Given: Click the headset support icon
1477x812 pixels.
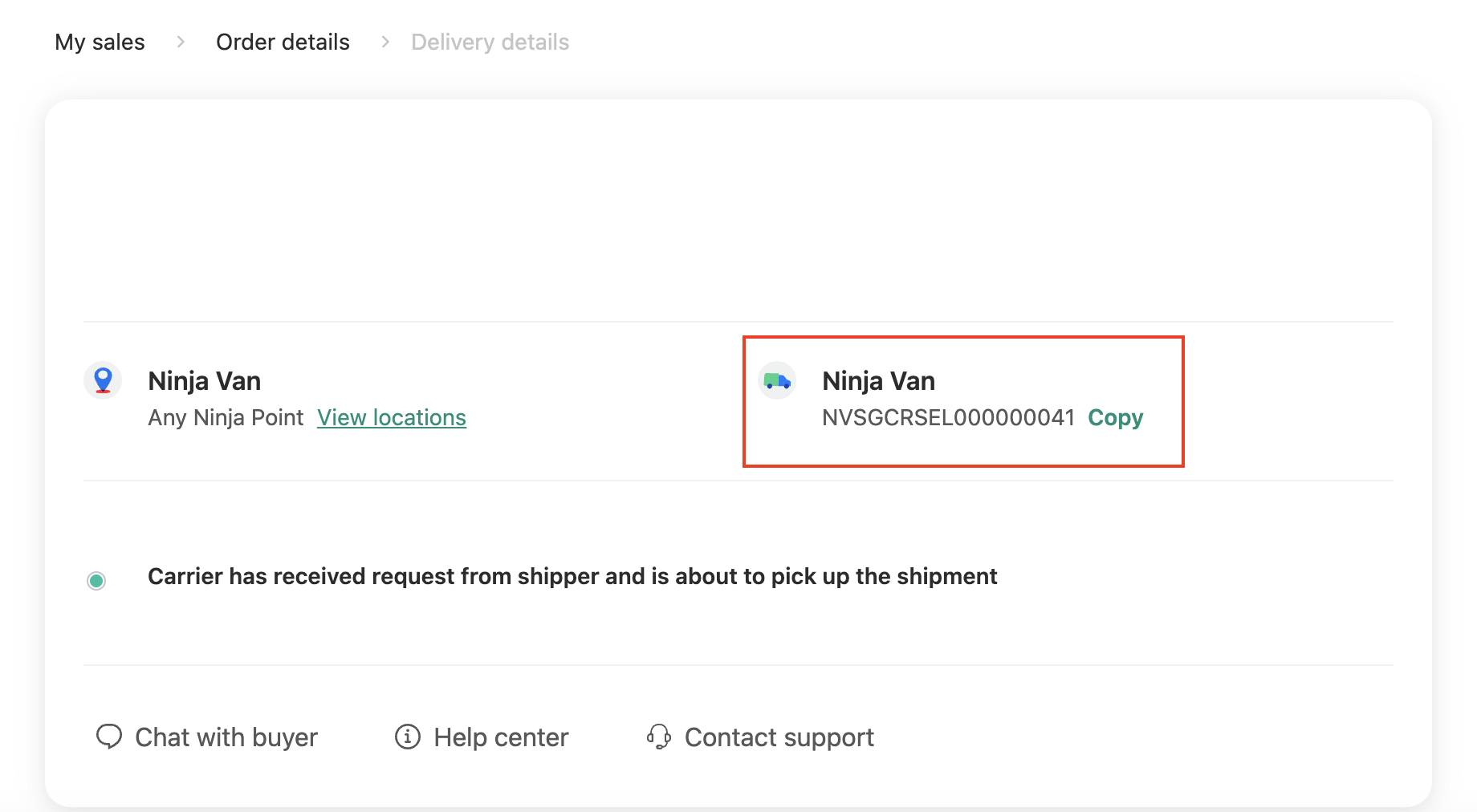Looking at the screenshot, I should [659, 736].
